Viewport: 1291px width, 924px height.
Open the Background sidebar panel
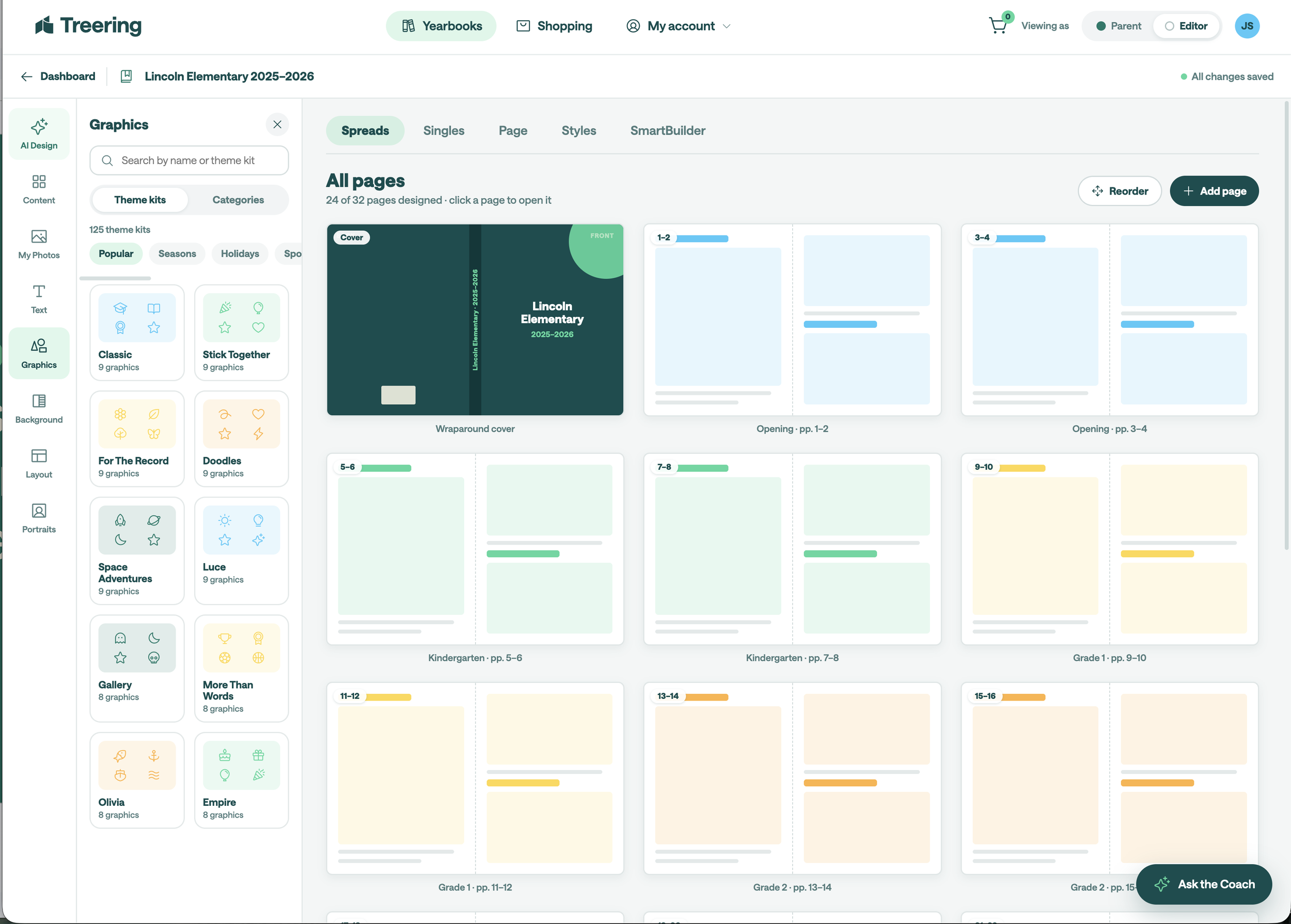[39, 408]
